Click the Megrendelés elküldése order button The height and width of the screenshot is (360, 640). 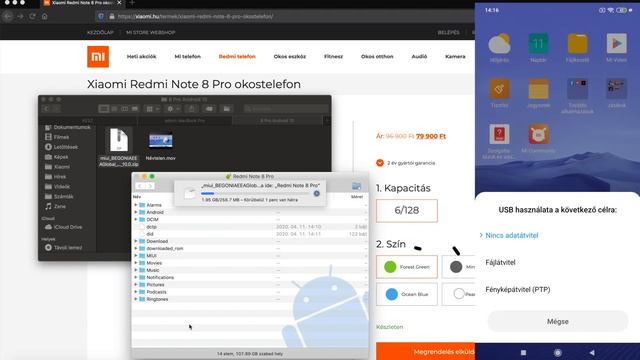tap(426, 351)
